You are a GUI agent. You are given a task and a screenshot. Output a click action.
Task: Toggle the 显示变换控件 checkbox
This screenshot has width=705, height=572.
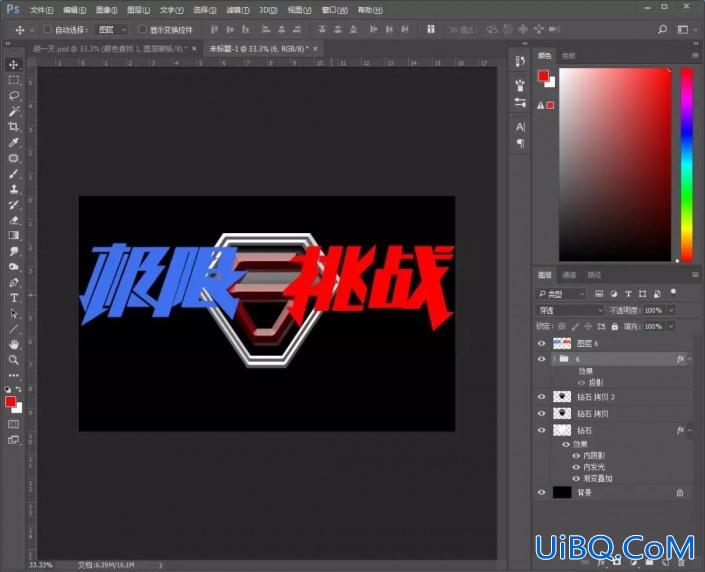[143, 30]
